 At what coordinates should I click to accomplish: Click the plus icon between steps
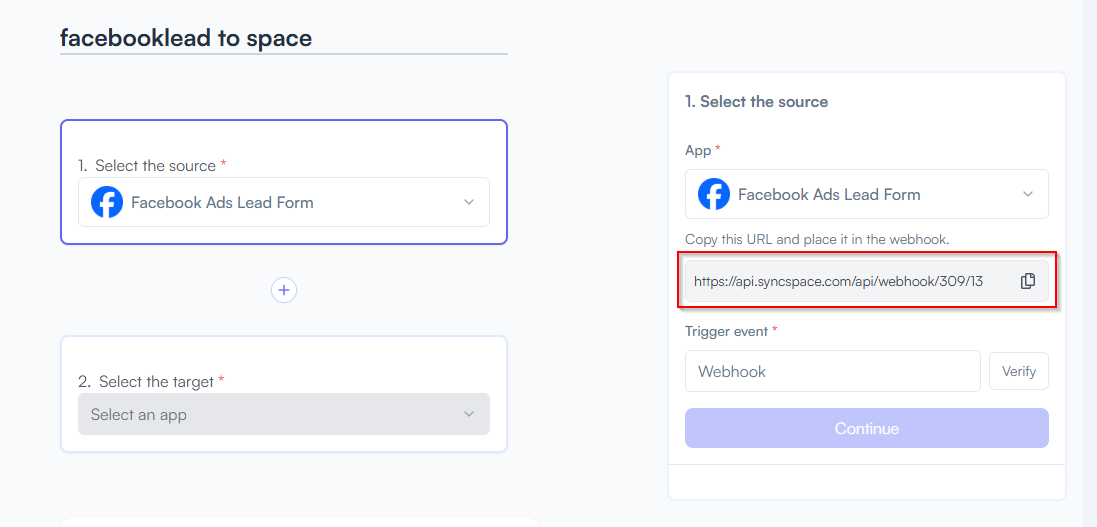pyautogui.click(x=284, y=290)
